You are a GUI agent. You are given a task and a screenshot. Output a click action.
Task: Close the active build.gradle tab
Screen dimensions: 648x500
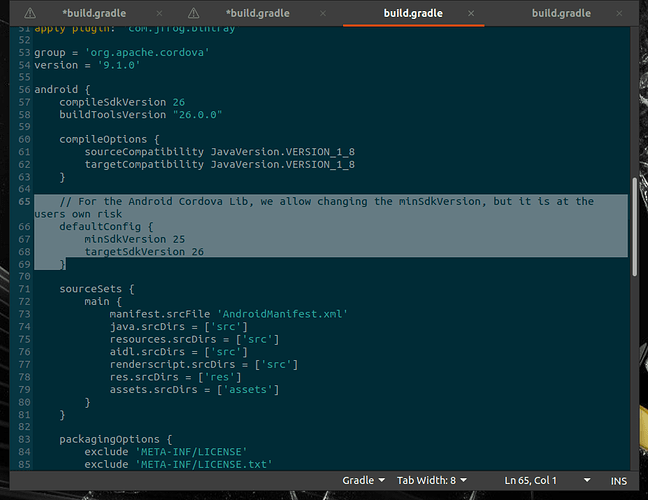click(471, 14)
